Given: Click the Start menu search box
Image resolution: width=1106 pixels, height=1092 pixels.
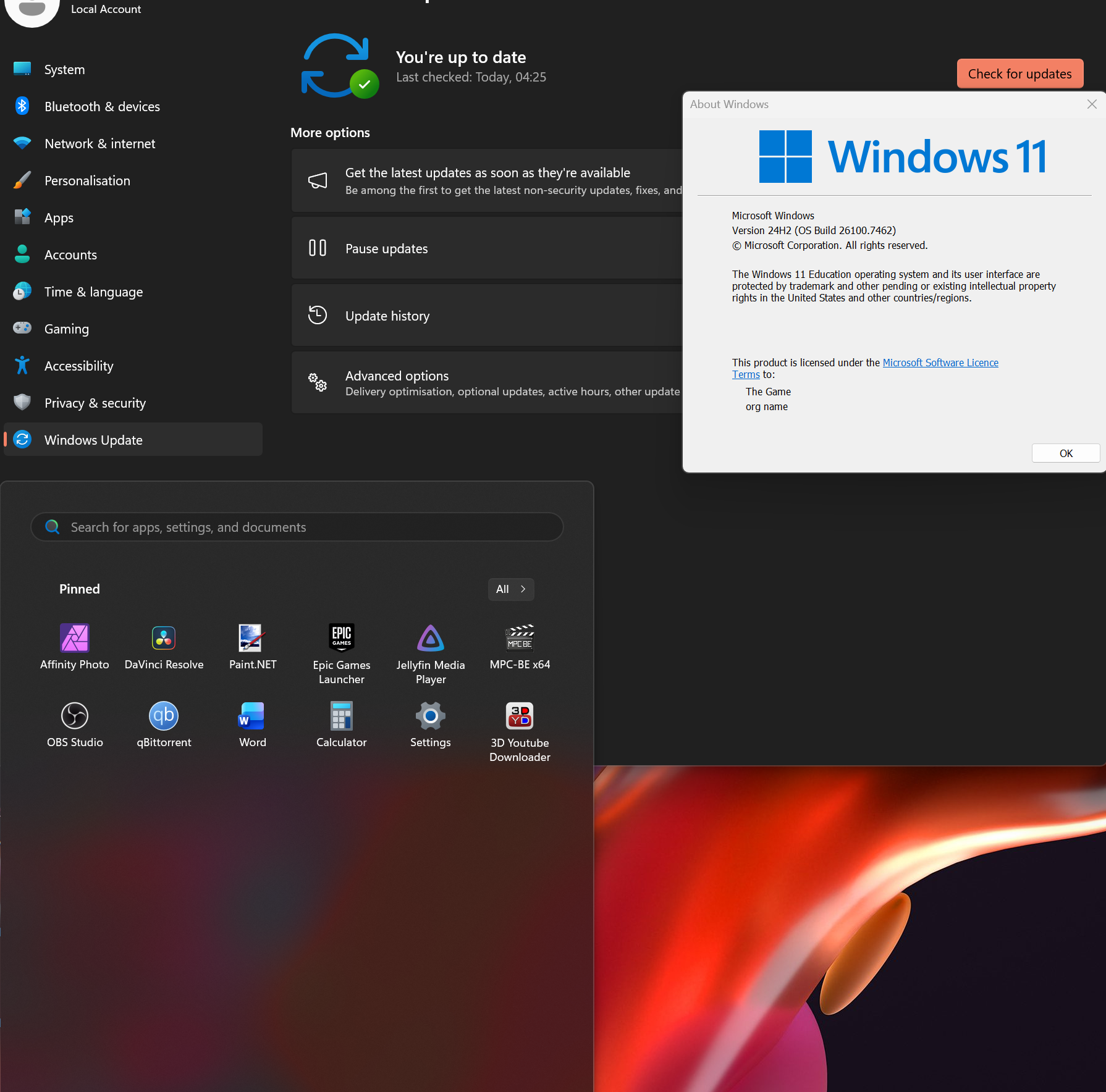Looking at the screenshot, I should pos(297,527).
